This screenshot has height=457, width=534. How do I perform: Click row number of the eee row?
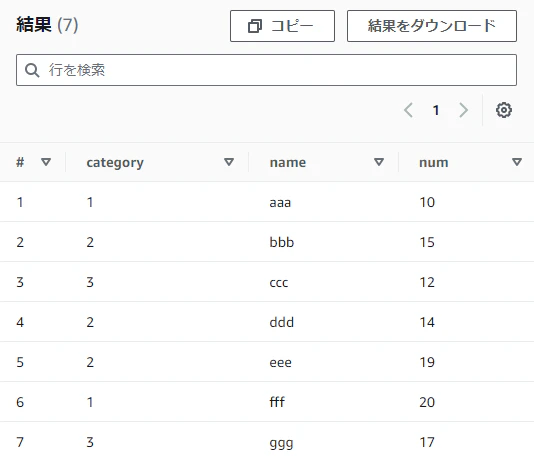tap(20, 362)
